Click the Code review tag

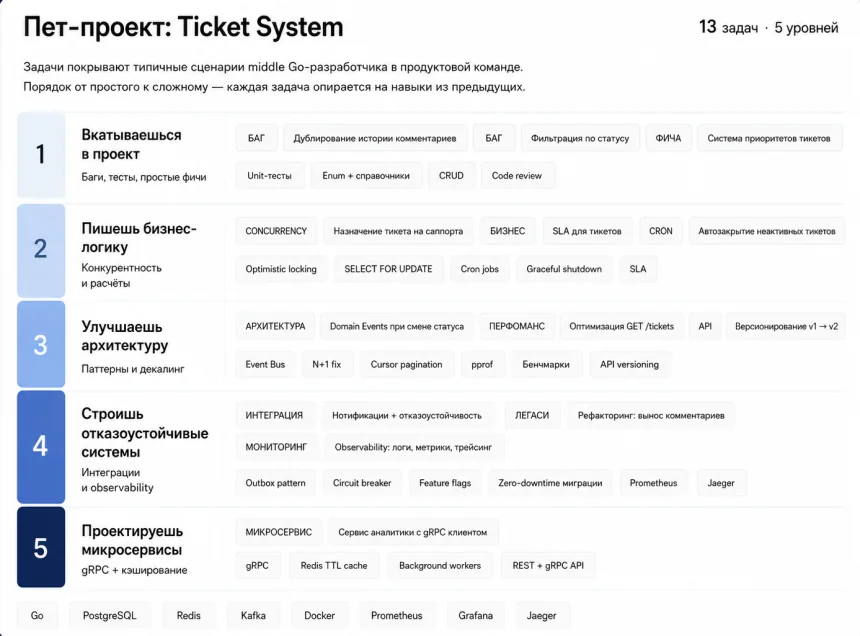point(517,176)
